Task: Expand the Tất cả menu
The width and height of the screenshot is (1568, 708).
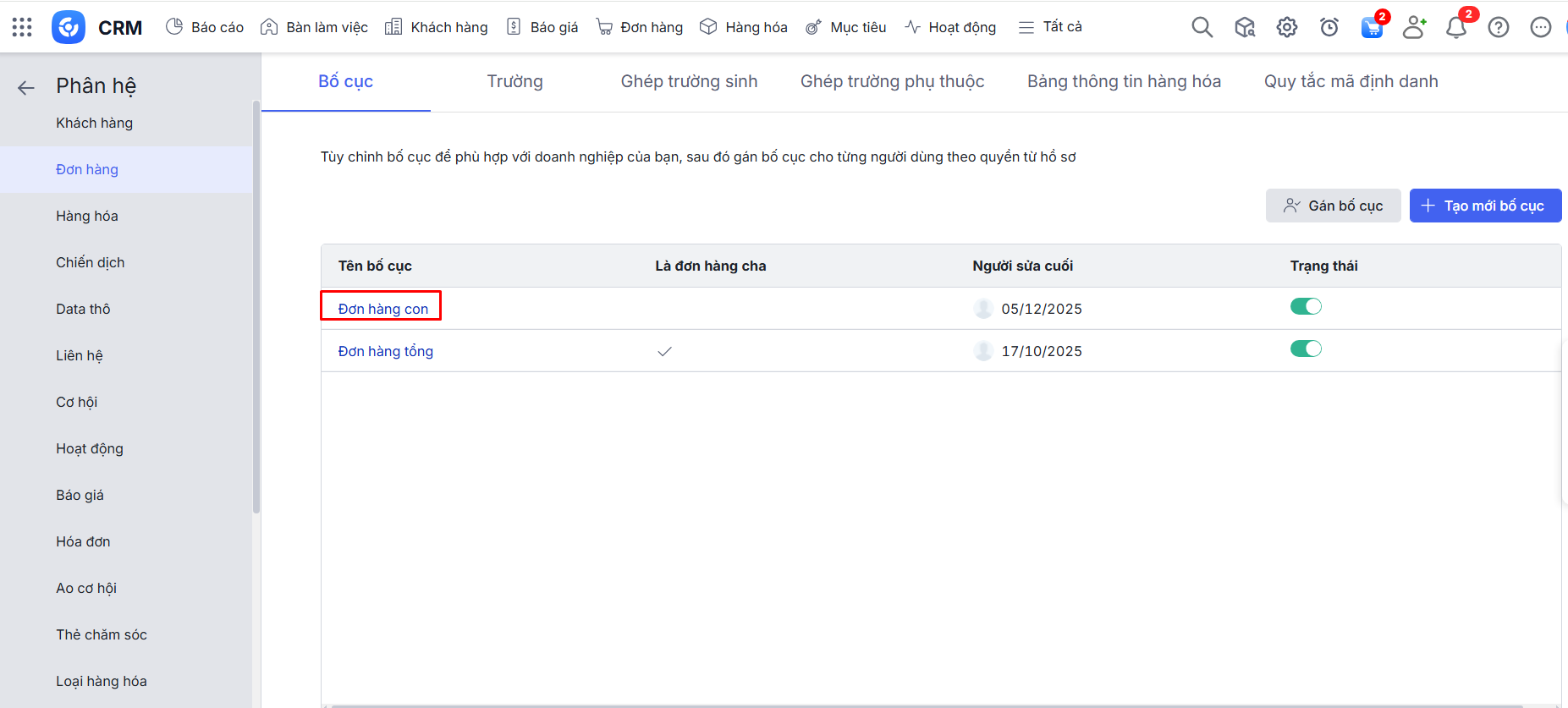Action: tap(1050, 27)
